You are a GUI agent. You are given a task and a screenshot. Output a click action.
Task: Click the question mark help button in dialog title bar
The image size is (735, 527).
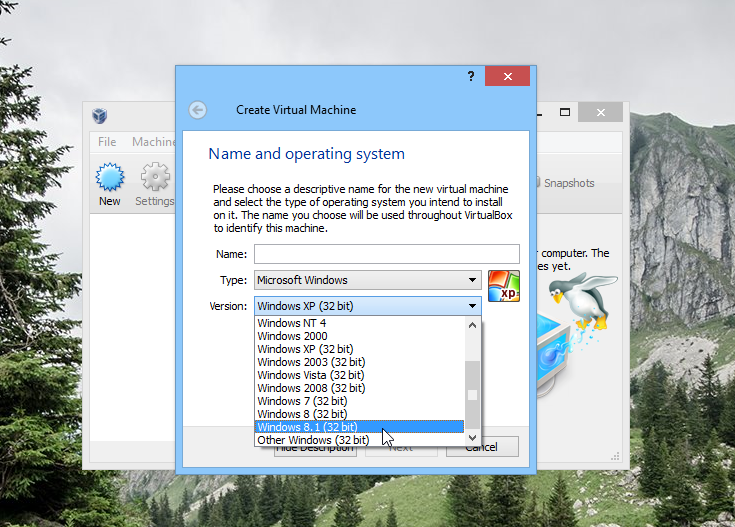(471, 76)
